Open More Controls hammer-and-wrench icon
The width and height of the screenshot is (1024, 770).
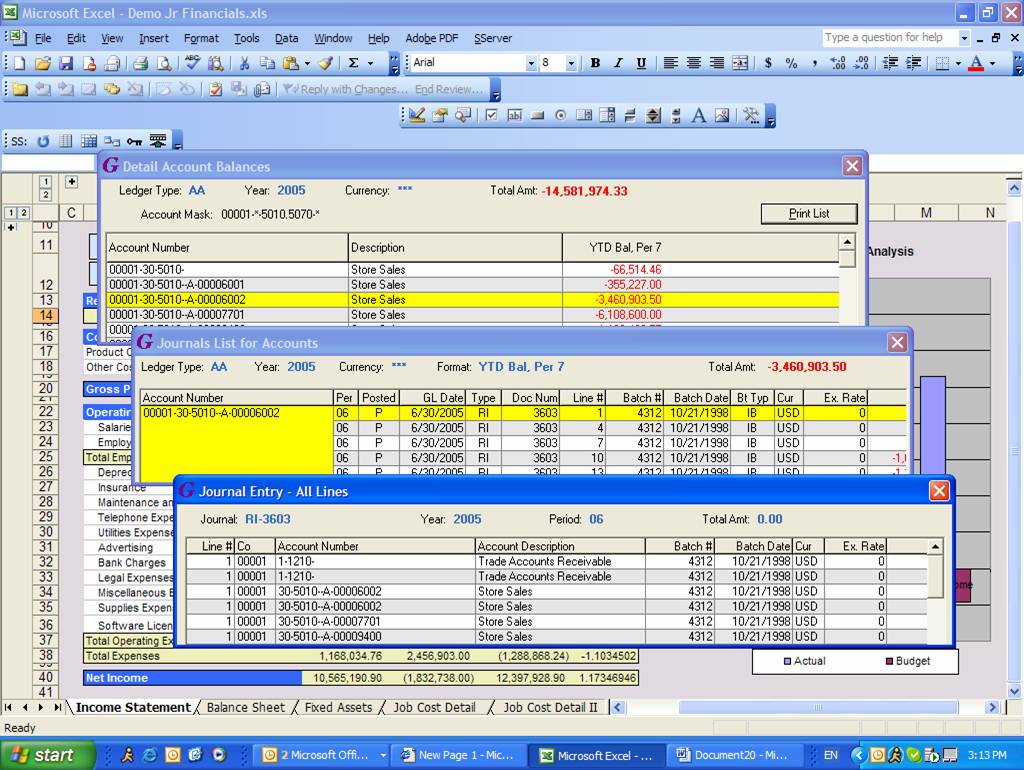pyautogui.click(x=751, y=116)
